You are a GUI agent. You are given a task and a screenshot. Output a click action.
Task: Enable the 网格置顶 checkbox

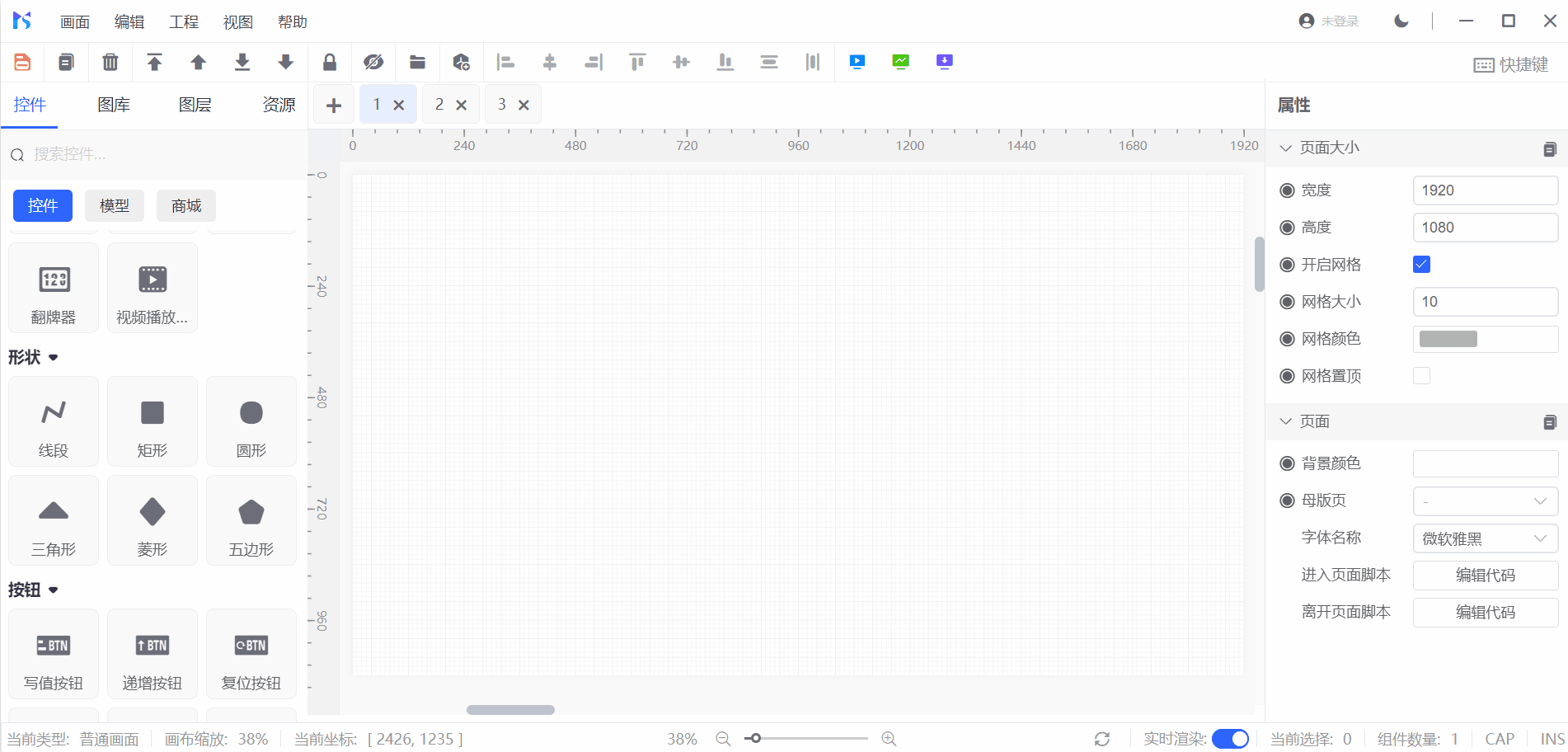pos(1421,376)
